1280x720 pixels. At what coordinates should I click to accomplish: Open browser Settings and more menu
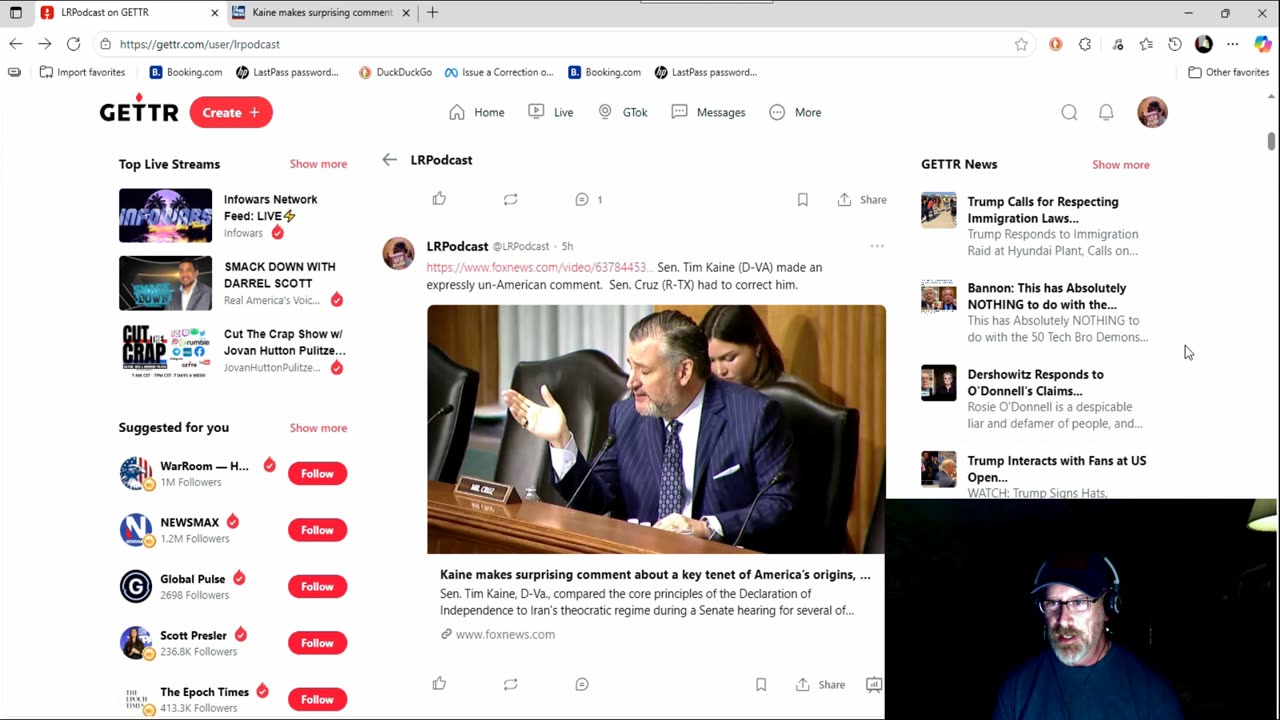click(x=1232, y=44)
